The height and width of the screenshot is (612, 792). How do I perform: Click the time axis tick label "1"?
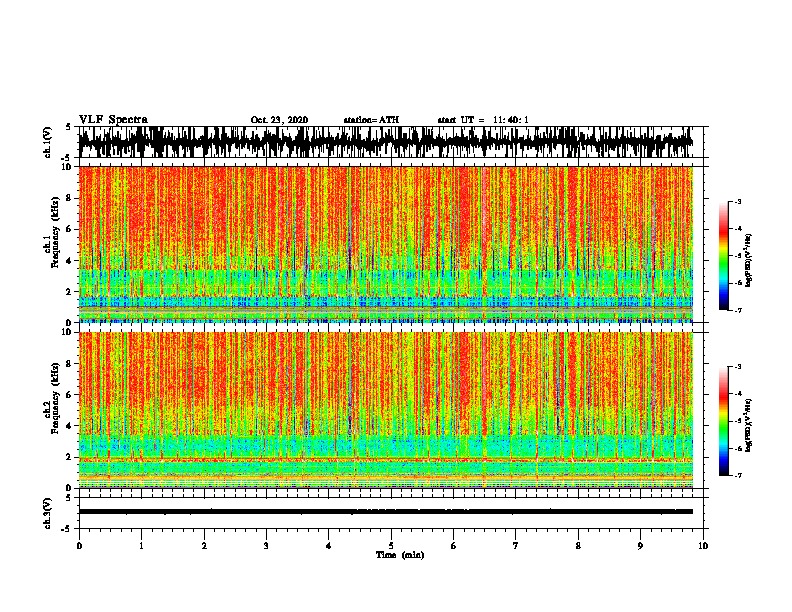tap(141, 546)
